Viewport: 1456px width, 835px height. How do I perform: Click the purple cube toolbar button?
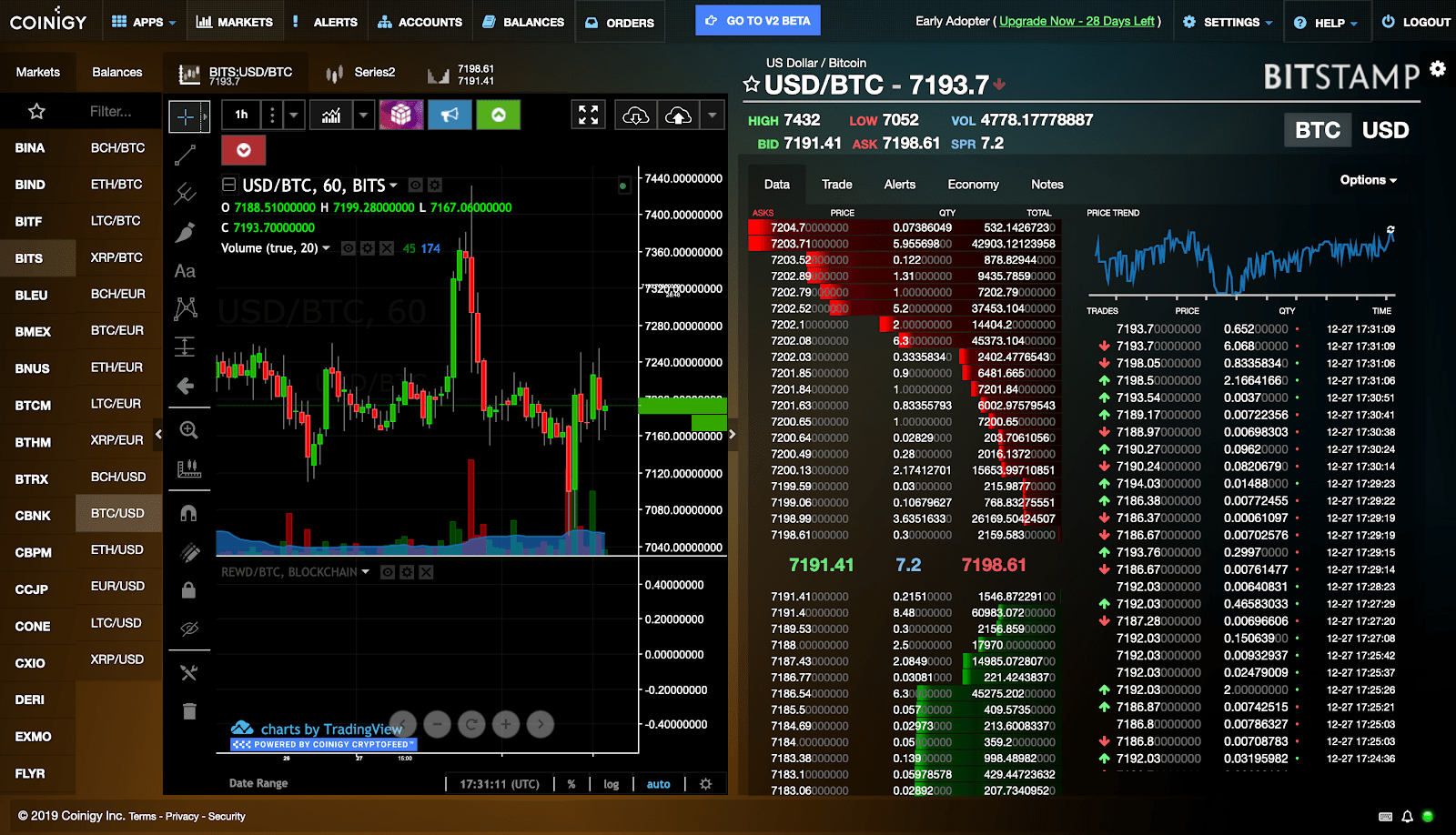(x=401, y=115)
